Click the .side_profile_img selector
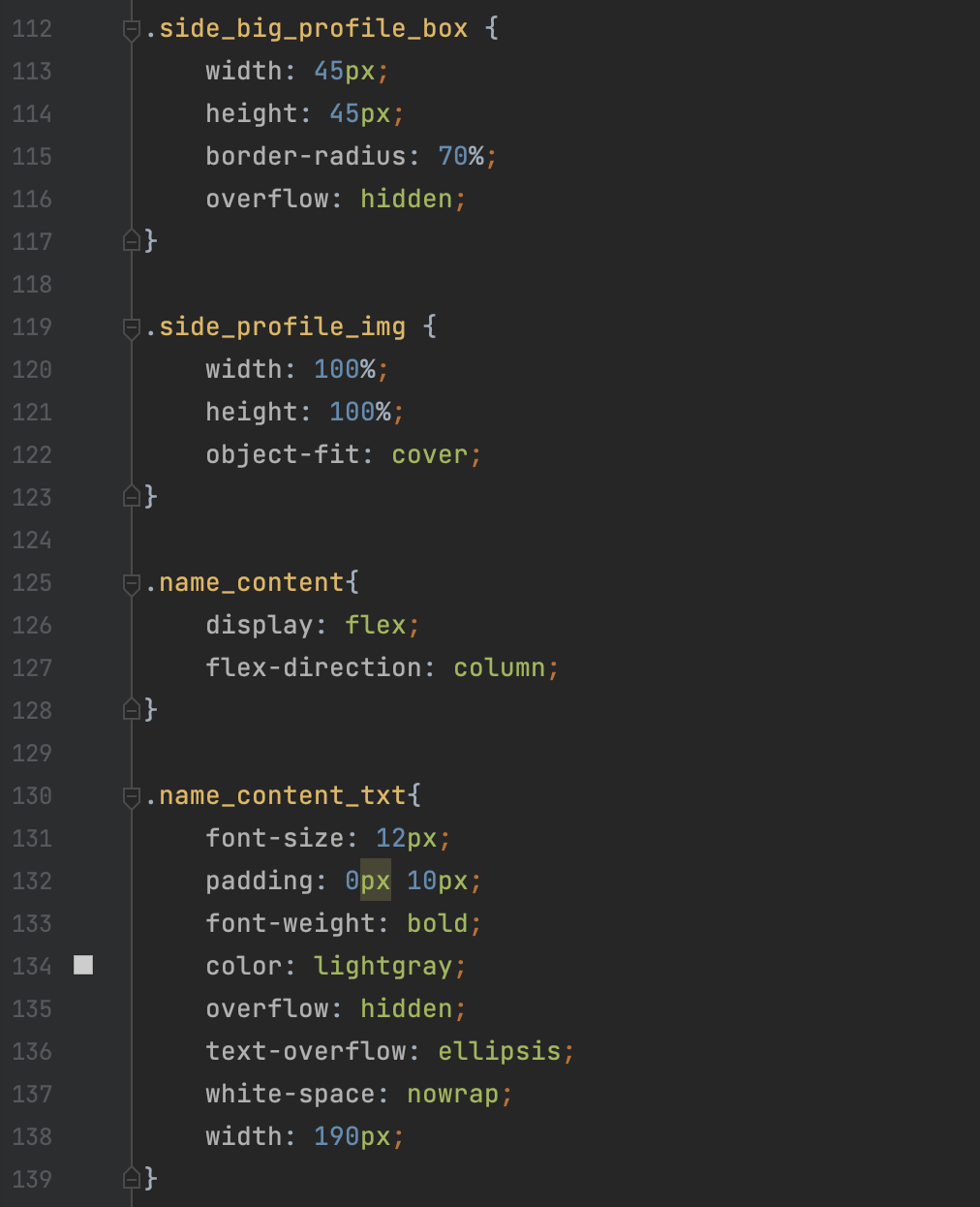980x1207 pixels. [x=275, y=327]
